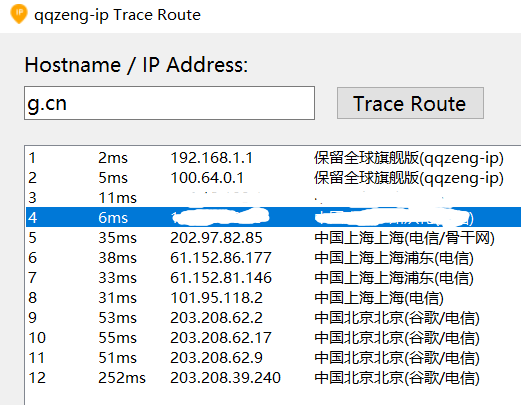
Task: Select hop 2 row 100.64.0.1
Action: (273, 178)
